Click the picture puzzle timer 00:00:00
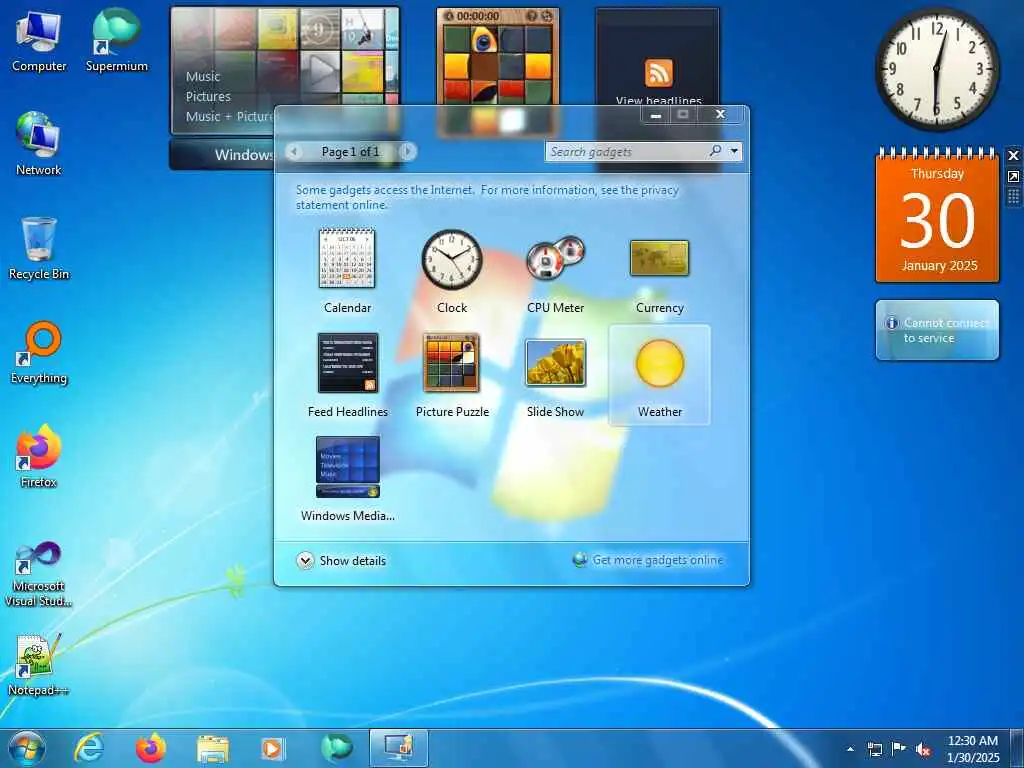1024x768 pixels. (477, 16)
